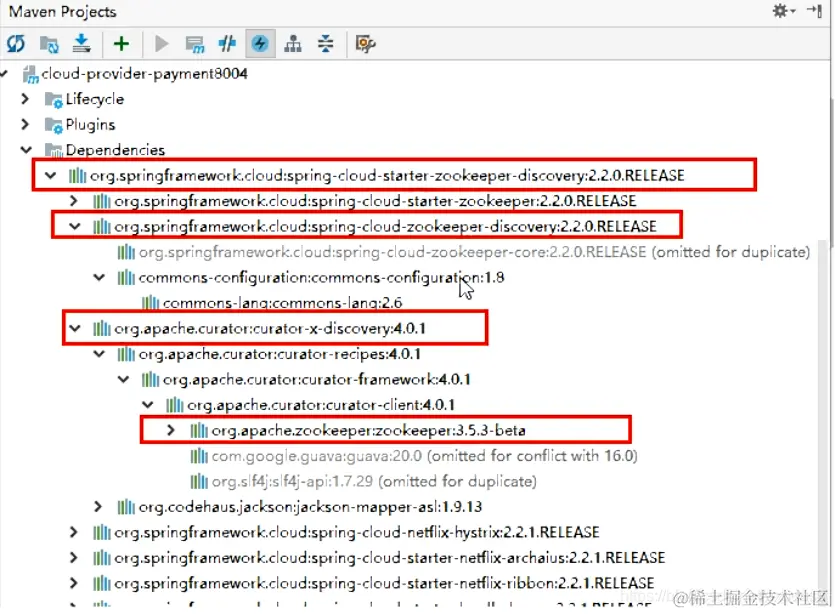This screenshot has width=835, height=614.
Task: Select the Dependencies folder label
Action: pyautogui.click(x=116, y=150)
